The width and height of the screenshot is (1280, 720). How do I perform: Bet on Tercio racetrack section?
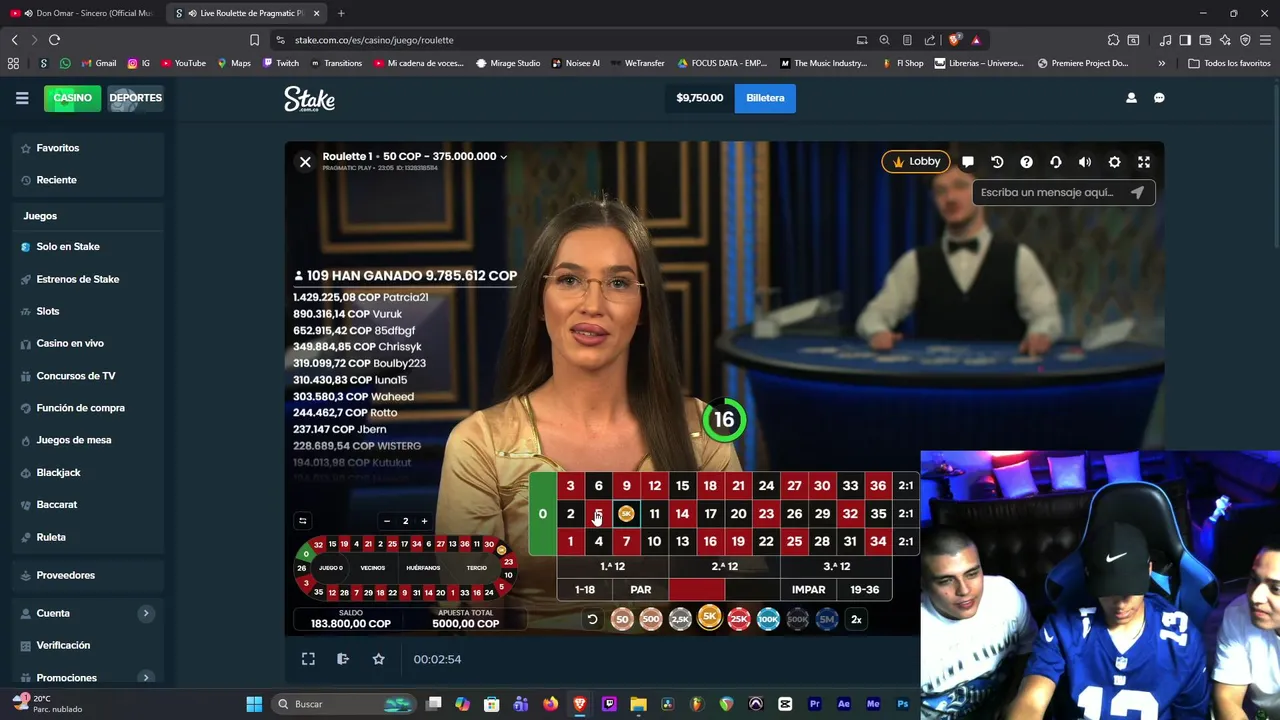pos(477,568)
